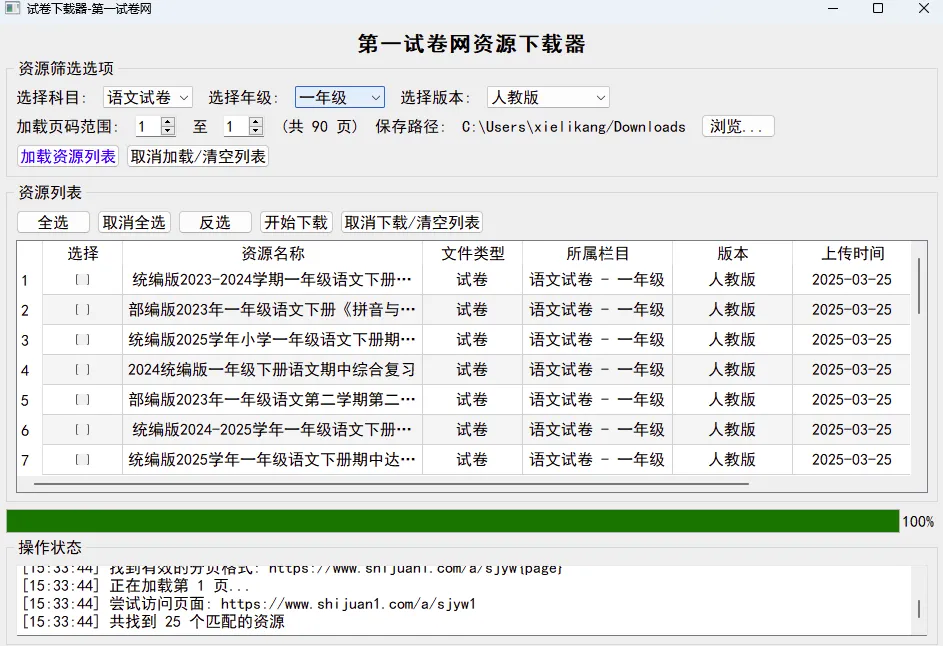Tick the checkbox in row 5
This screenshot has width=943, height=646.
82,400
